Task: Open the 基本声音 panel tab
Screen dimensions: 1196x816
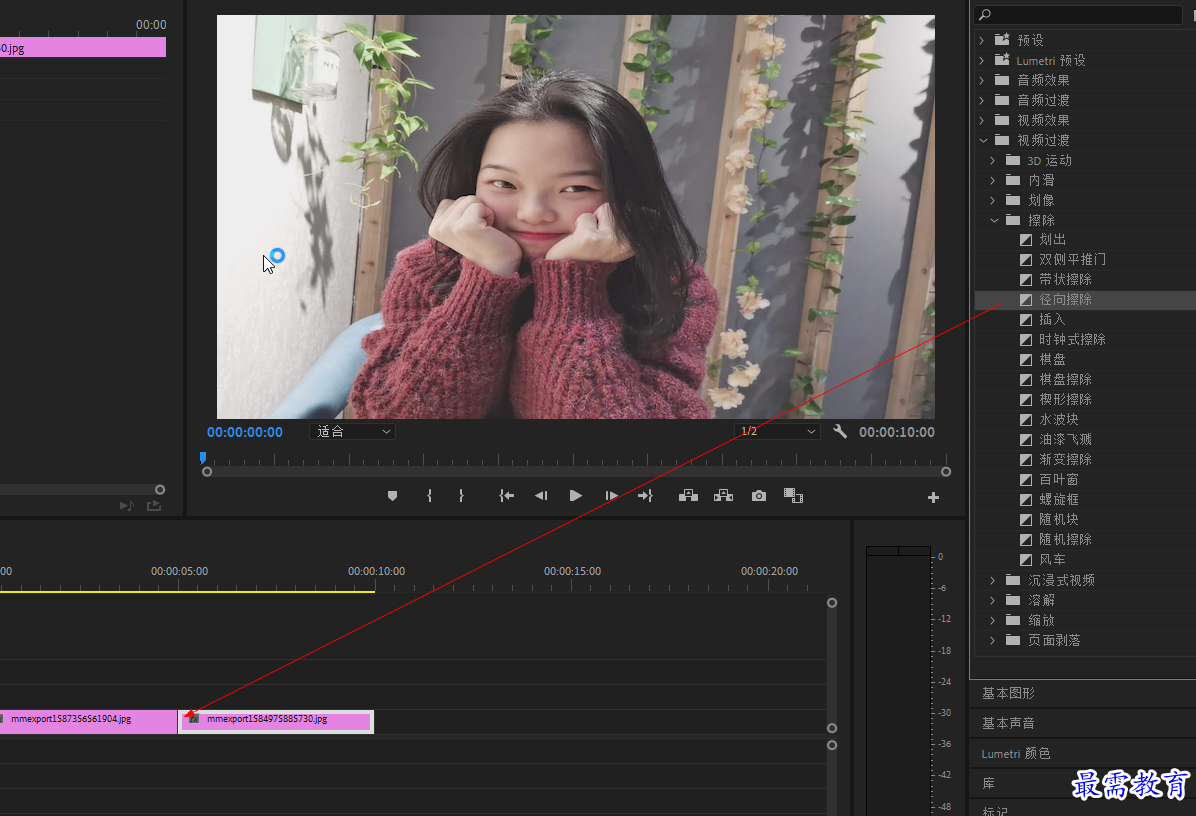Action: pyautogui.click(x=1008, y=723)
